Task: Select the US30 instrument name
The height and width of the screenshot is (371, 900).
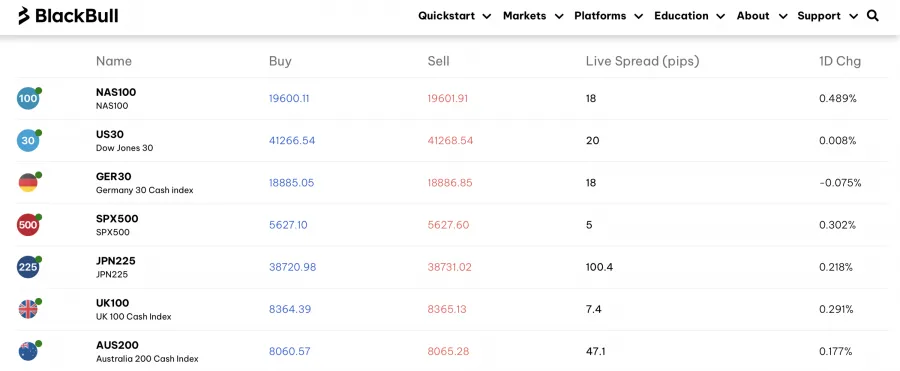Action: pyautogui.click(x=110, y=134)
